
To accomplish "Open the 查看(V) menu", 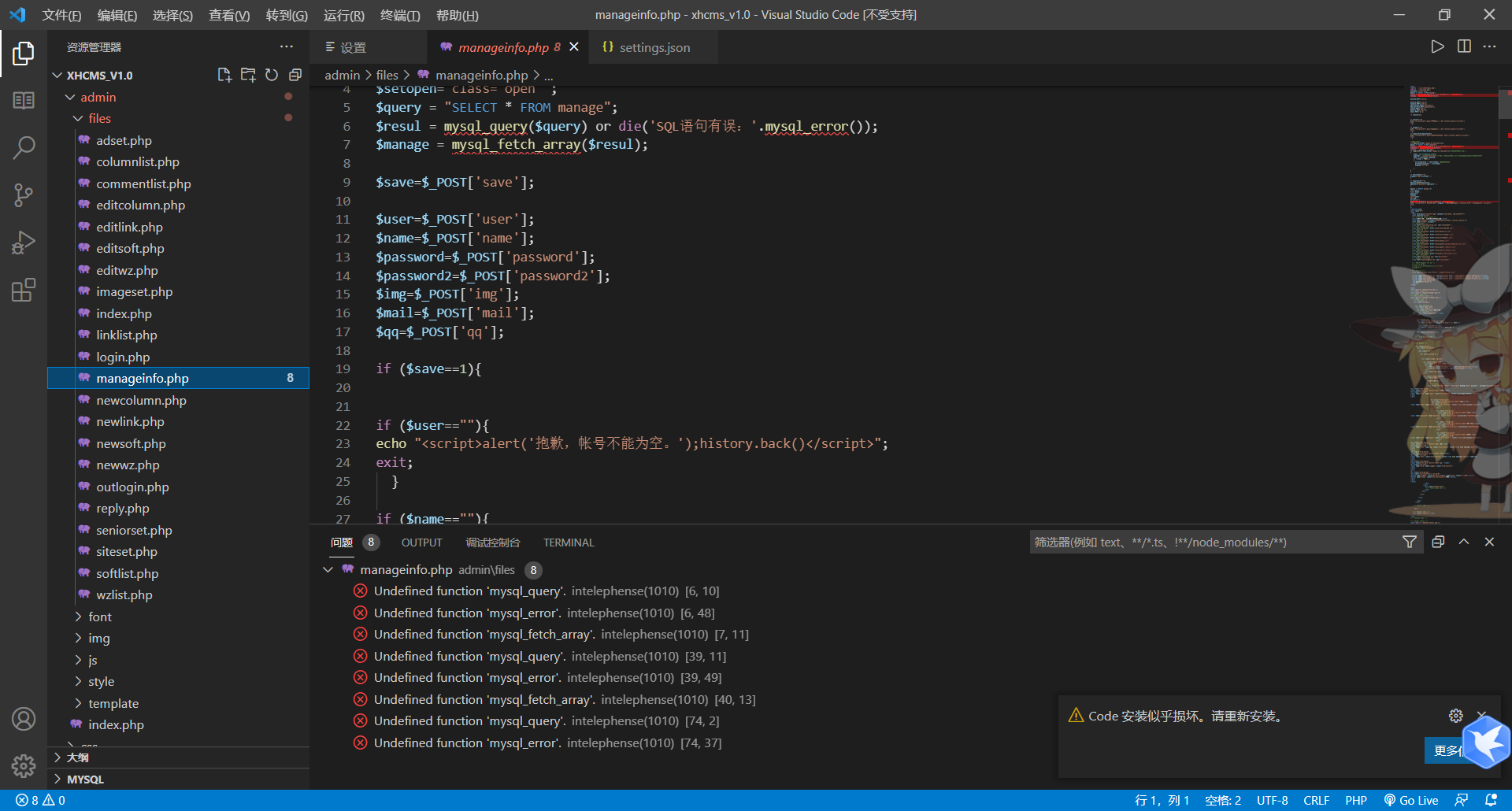I will click(228, 15).
